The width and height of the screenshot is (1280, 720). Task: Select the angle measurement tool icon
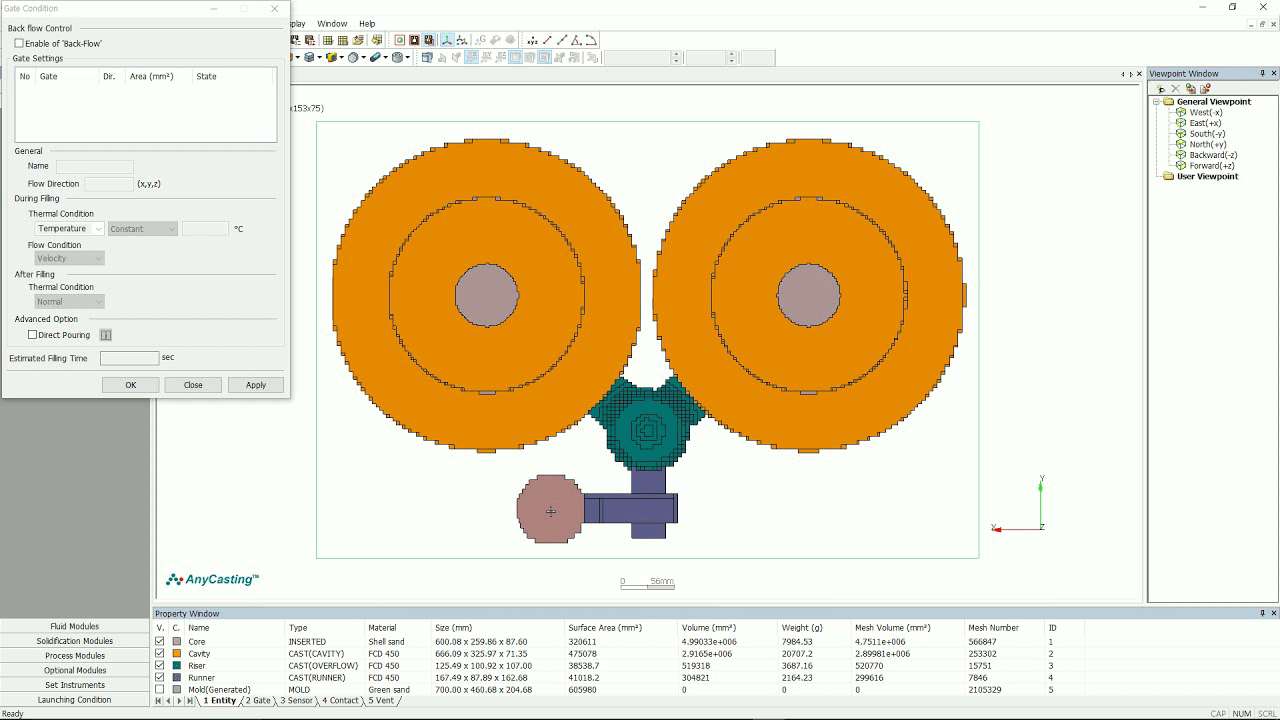pyautogui.click(x=576, y=40)
